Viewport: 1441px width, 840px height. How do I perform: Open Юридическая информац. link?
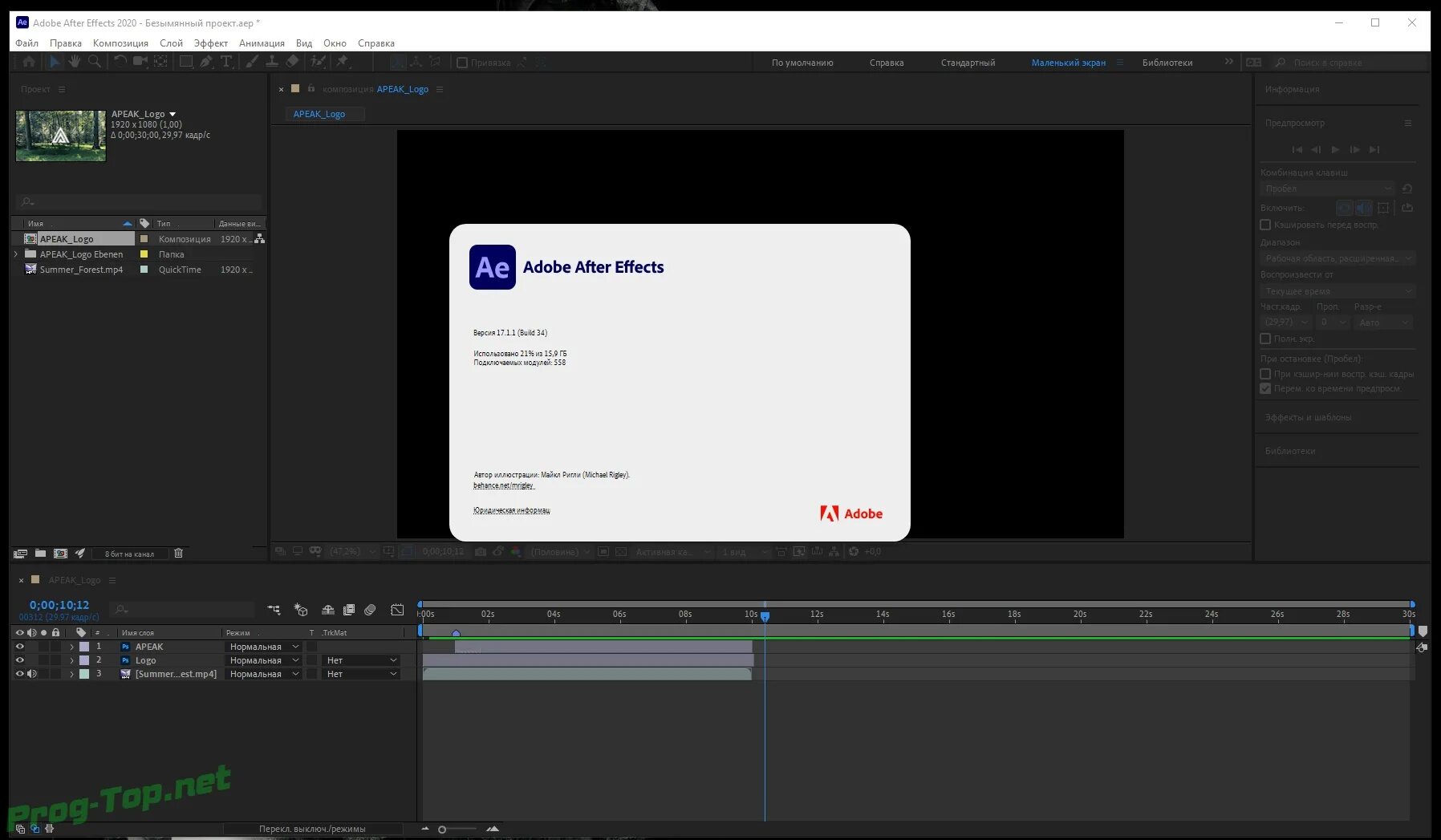512,510
